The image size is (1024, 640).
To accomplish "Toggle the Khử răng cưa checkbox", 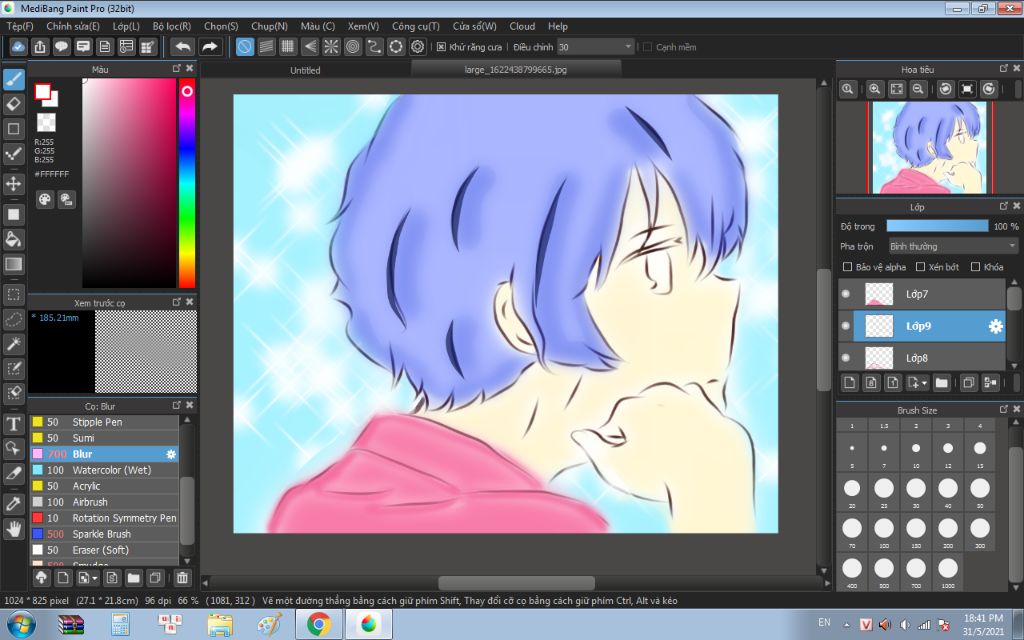I will pyautogui.click(x=441, y=47).
